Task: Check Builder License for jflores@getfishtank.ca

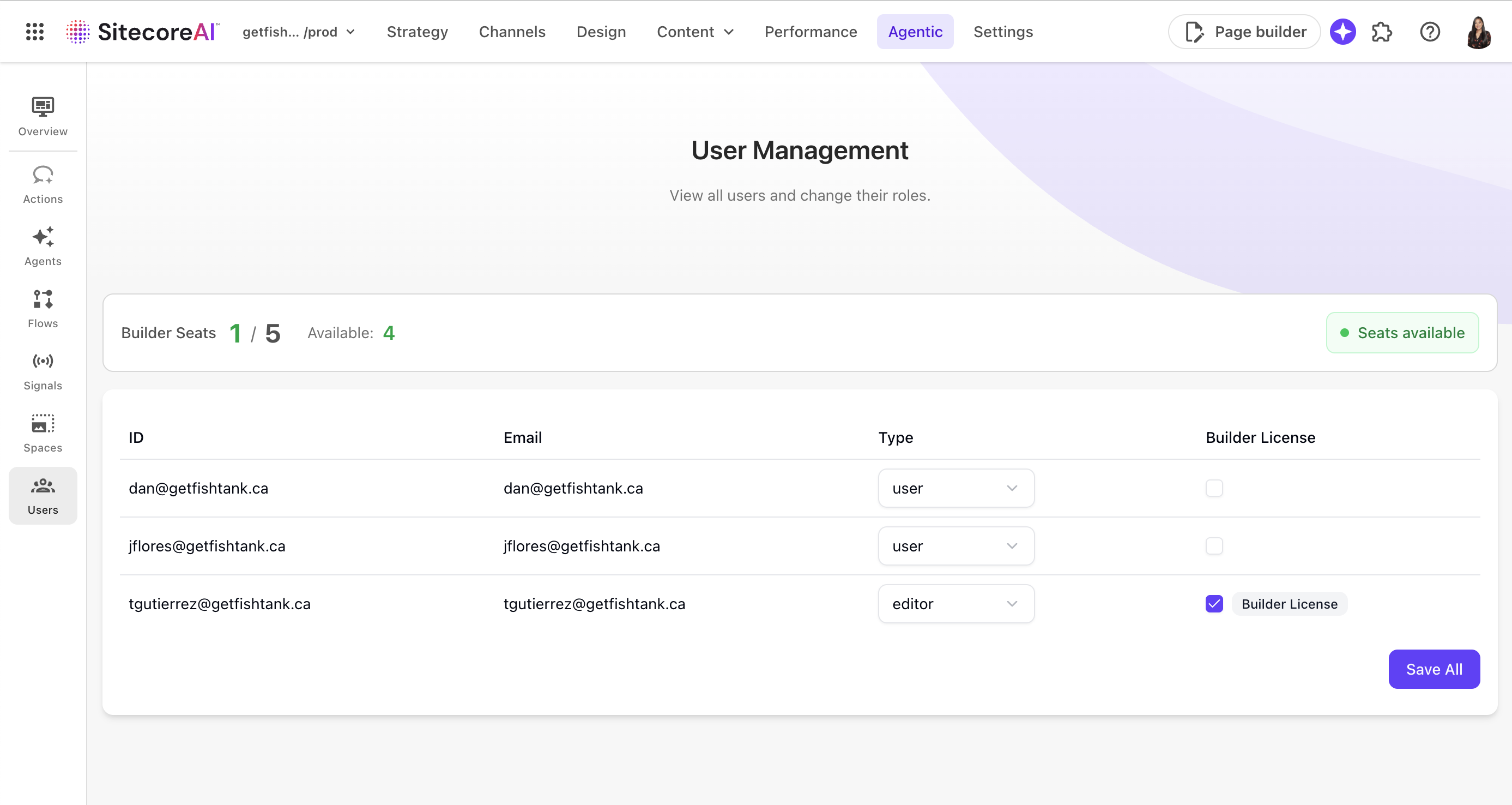Action: point(1214,545)
